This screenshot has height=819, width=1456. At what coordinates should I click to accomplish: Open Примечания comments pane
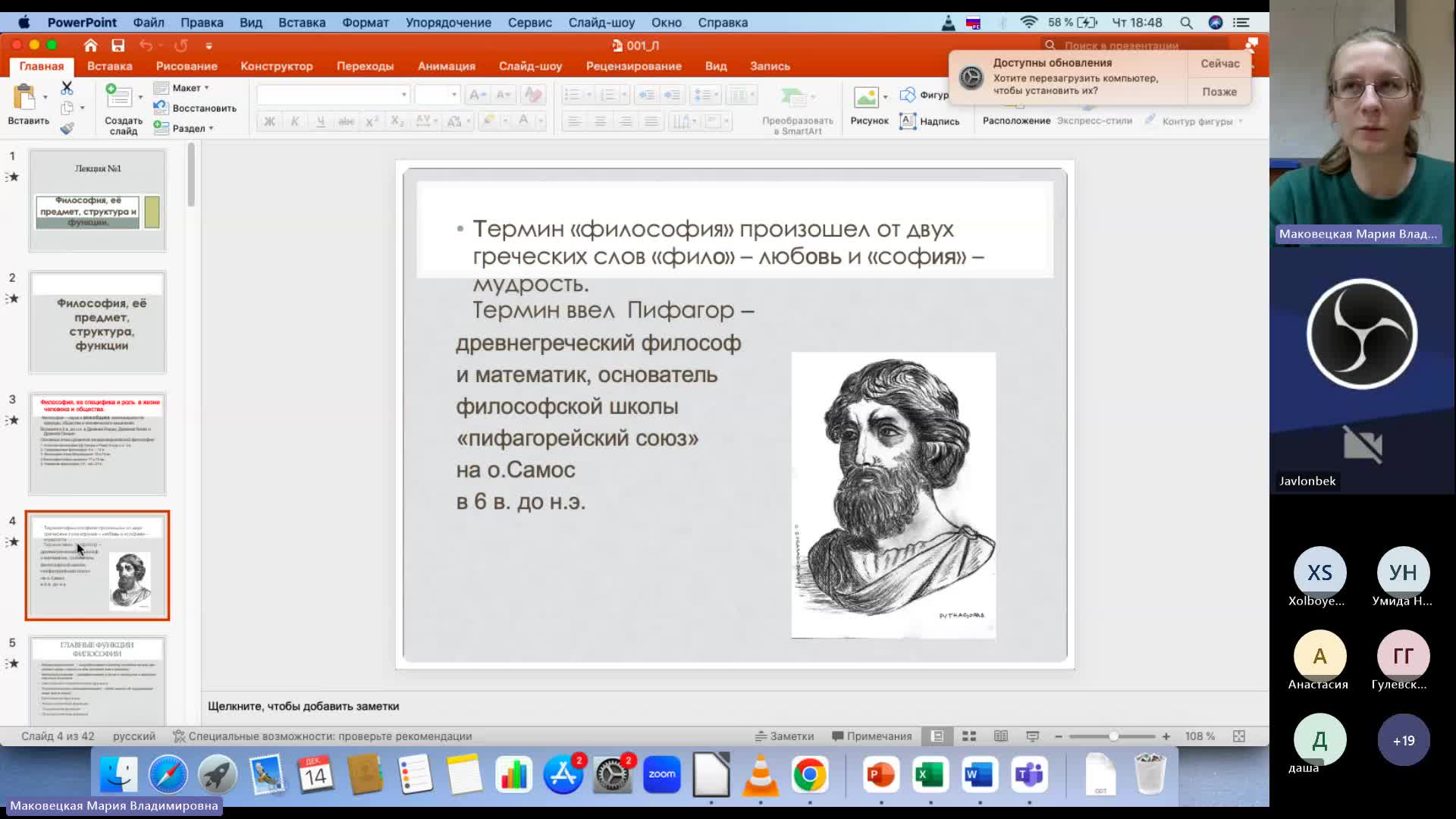coord(872,736)
